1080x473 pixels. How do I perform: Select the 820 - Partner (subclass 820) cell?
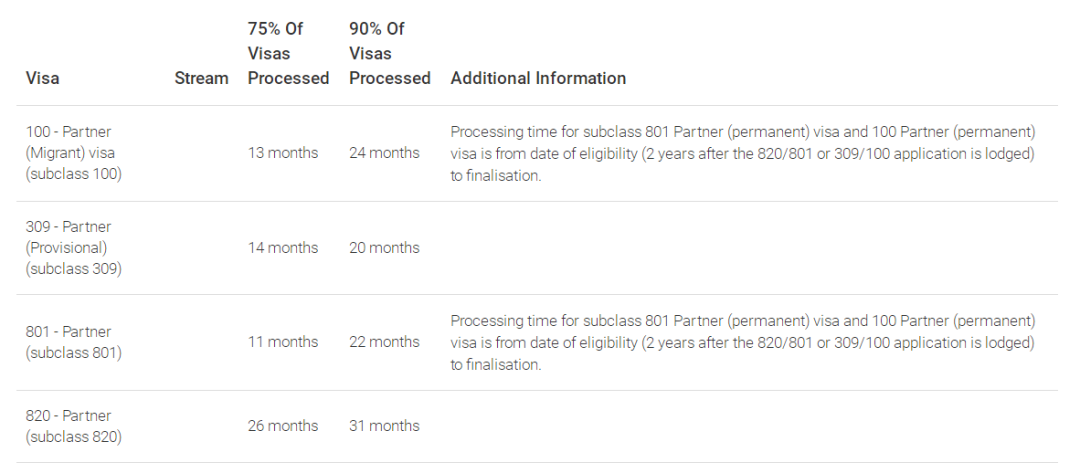[x=74, y=426]
